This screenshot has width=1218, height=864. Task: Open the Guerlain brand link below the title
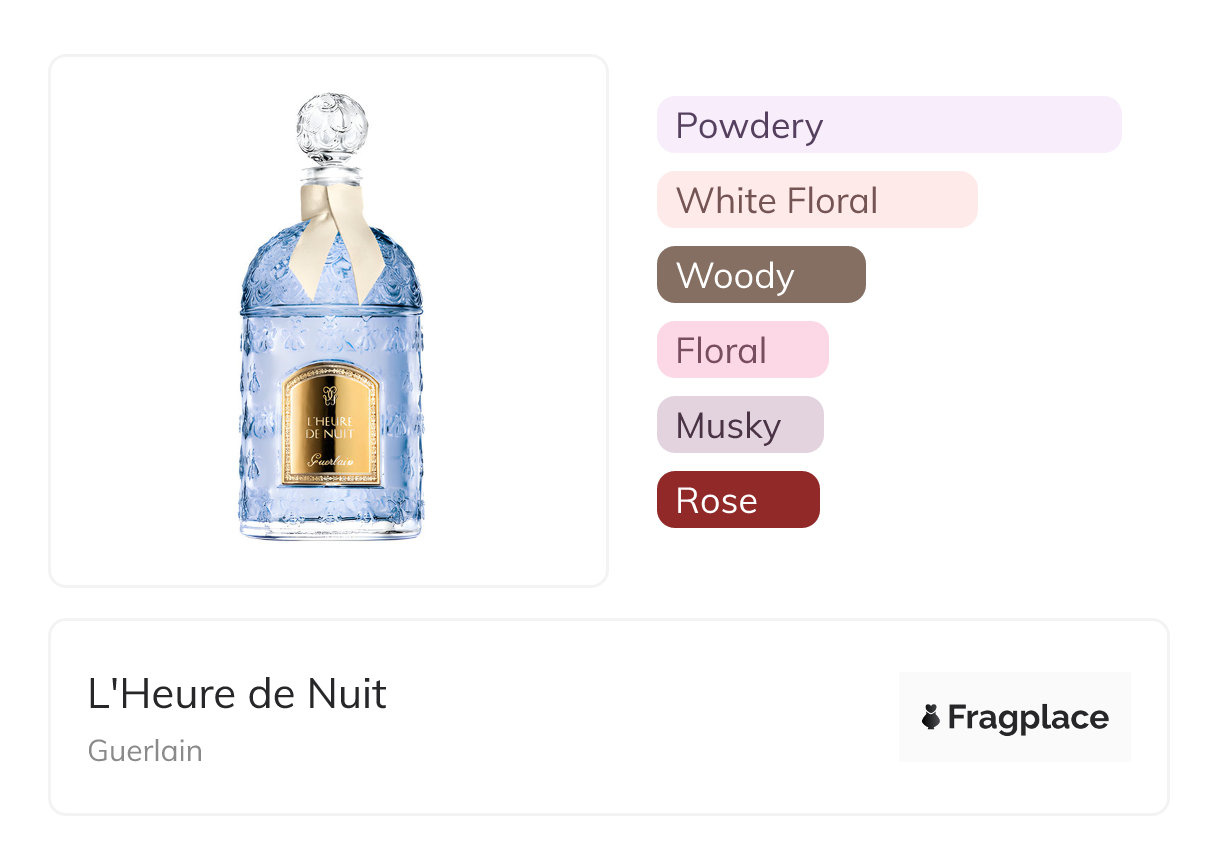pos(145,750)
